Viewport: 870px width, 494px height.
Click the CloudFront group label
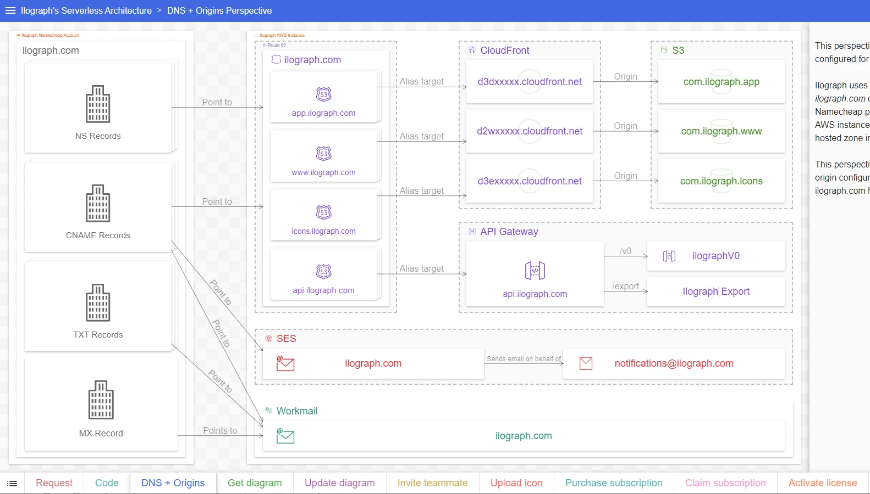point(504,51)
